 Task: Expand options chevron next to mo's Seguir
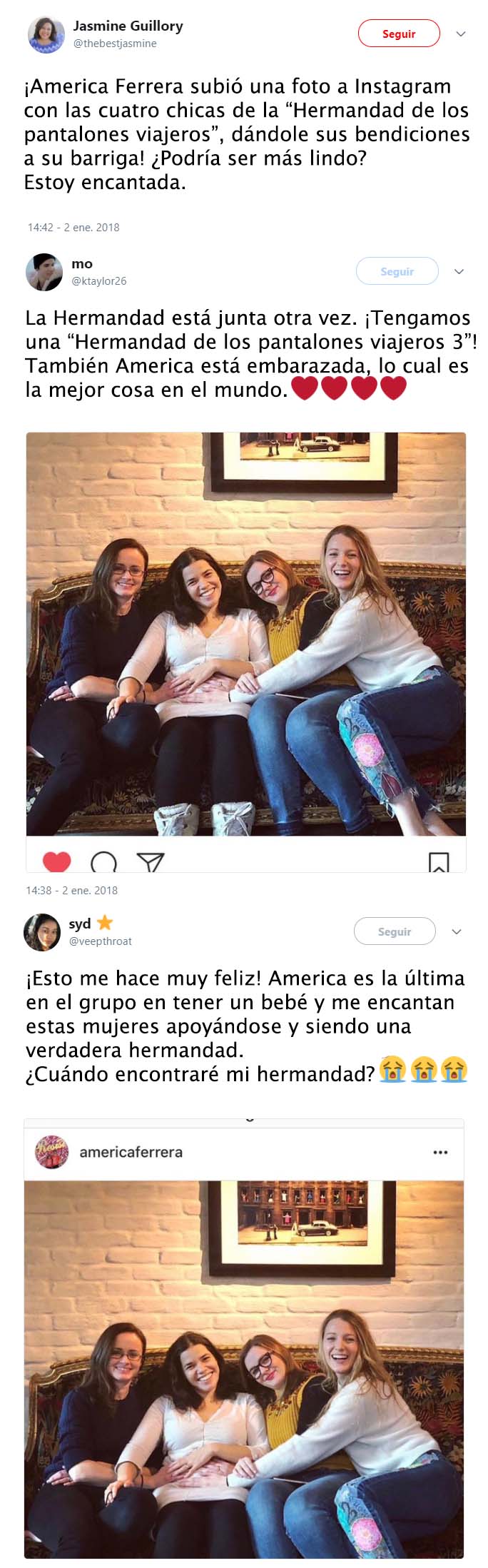[x=459, y=271]
